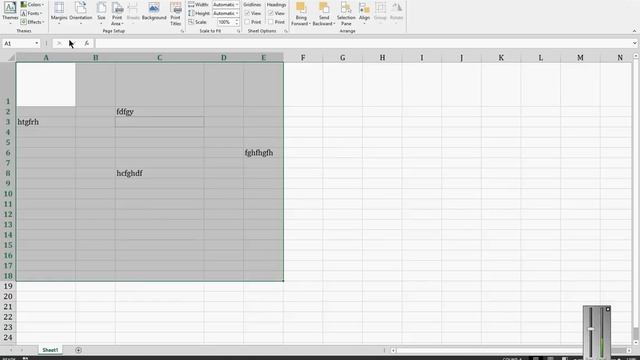Open the Print Area menu
This screenshot has width=640, height=360.
[117, 13]
